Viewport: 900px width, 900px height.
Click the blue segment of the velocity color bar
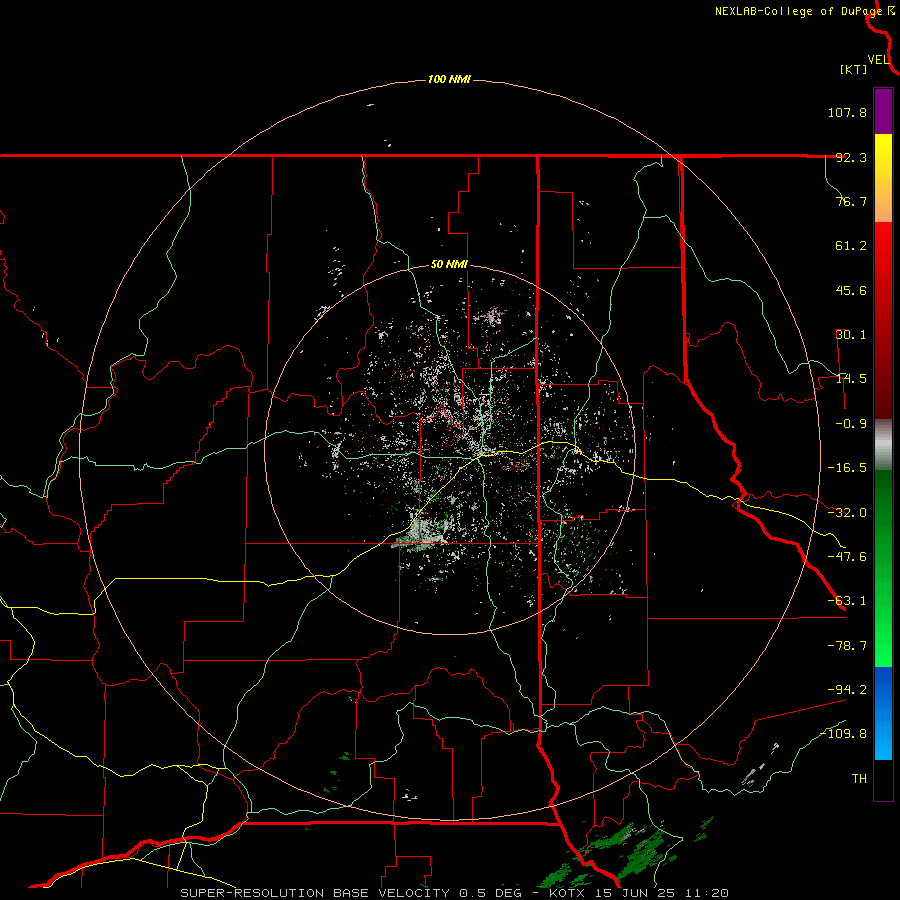(x=883, y=713)
